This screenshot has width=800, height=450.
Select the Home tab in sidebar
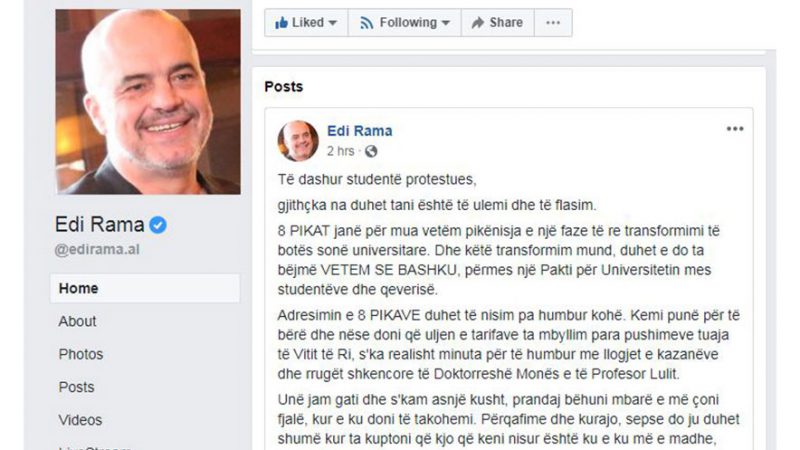click(x=145, y=288)
